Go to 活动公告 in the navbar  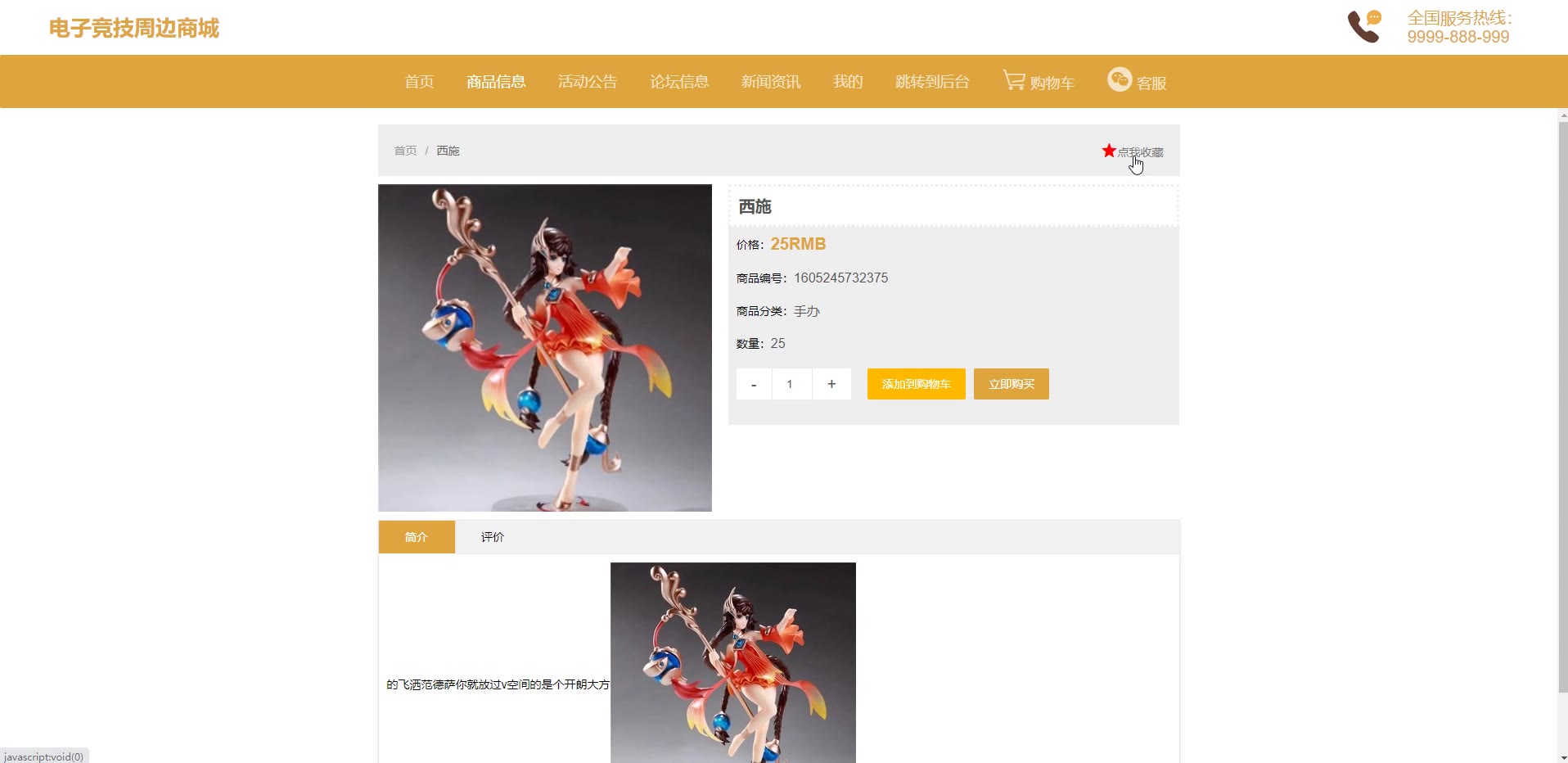[x=588, y=82]
